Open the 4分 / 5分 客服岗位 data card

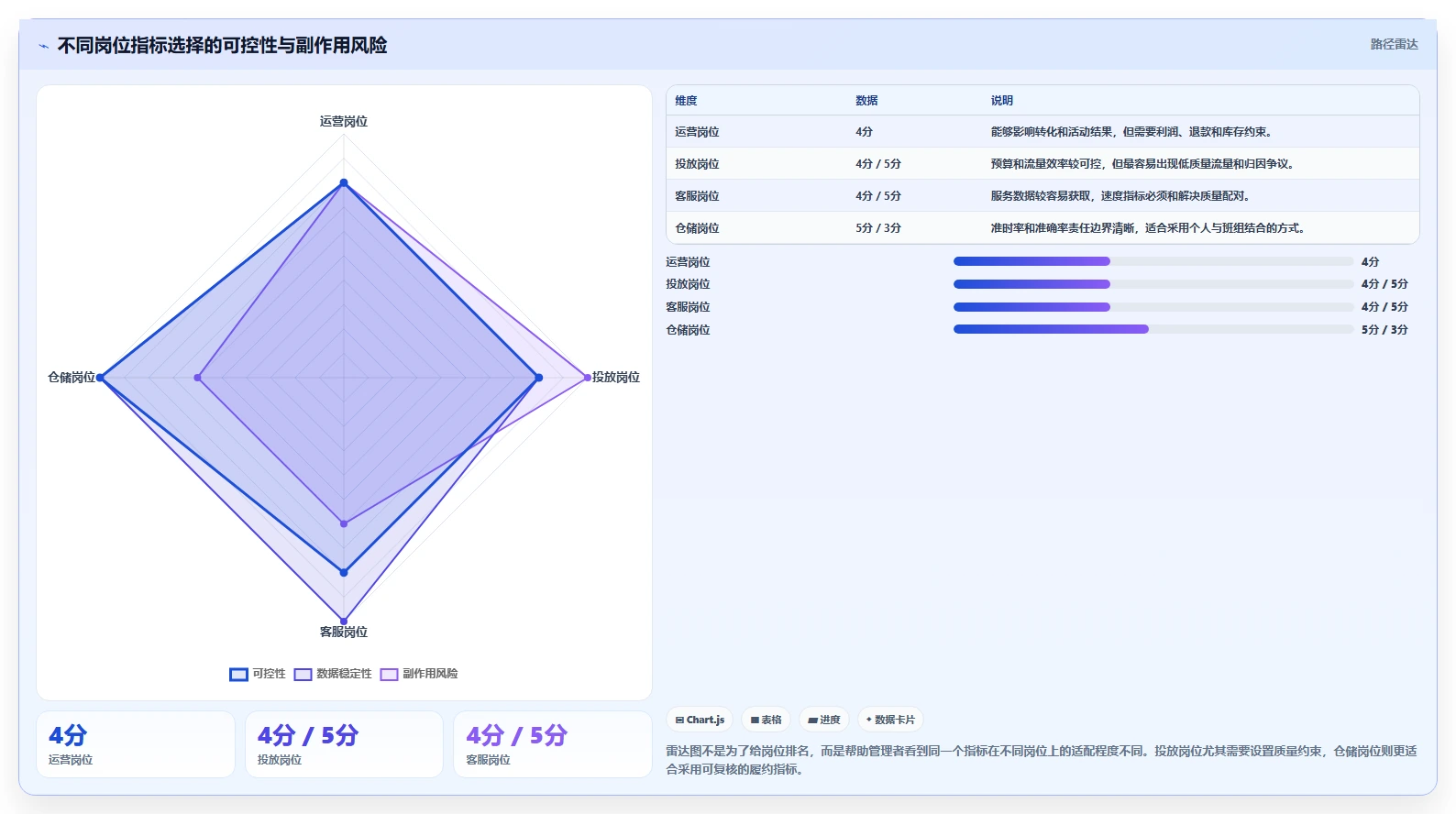click(x=553, y=744)
